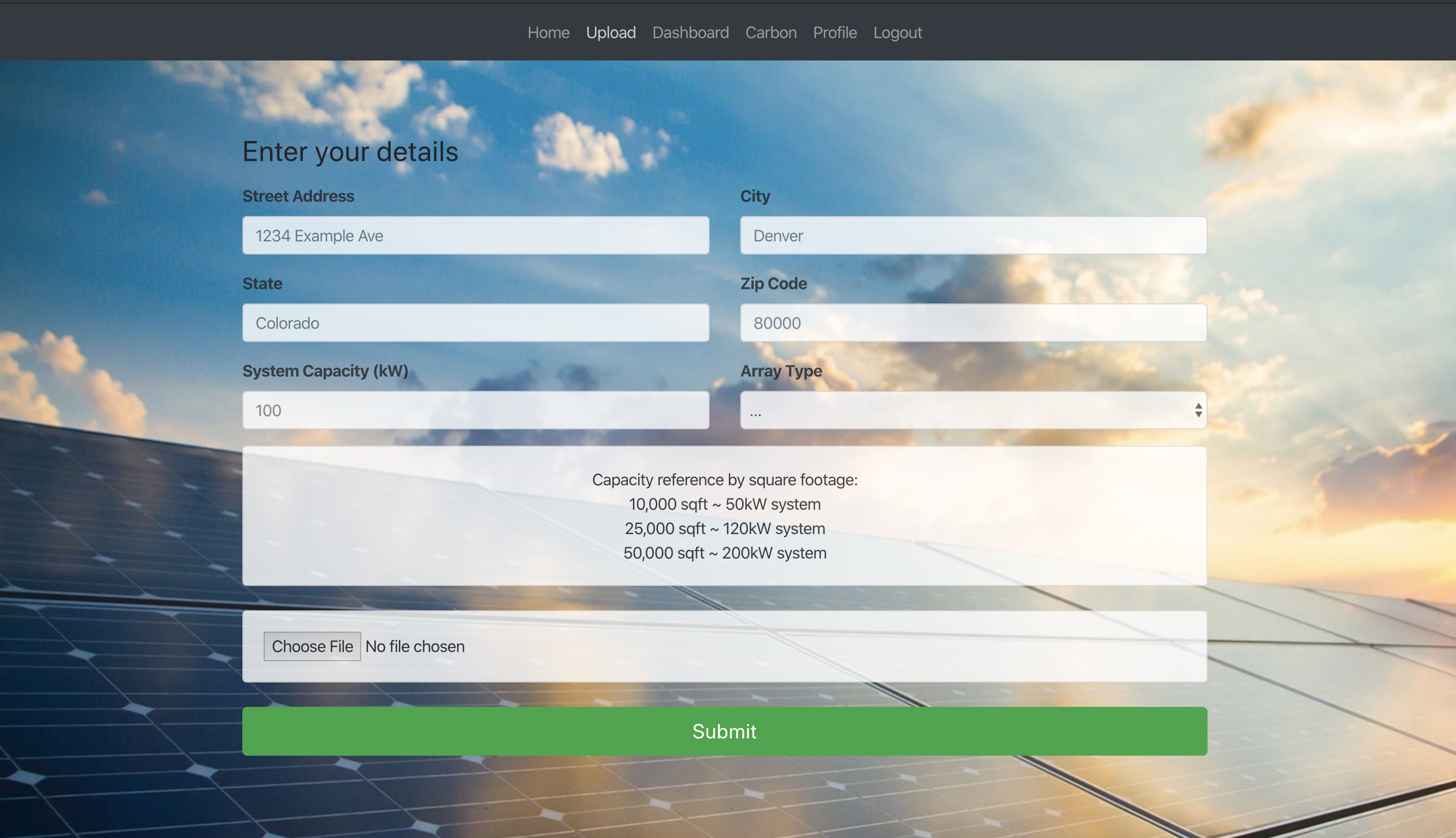Click the Choose File button
This screenshot has height=838, width=1456.
312,646
